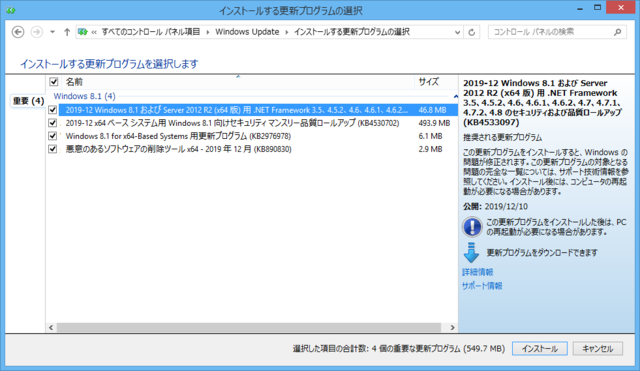The width and height of the screenshot is (640, 371).
Task: Uncheck the .NET Framework rollup update checkbox
Action: pyautogui.click(x=52, y=110)
